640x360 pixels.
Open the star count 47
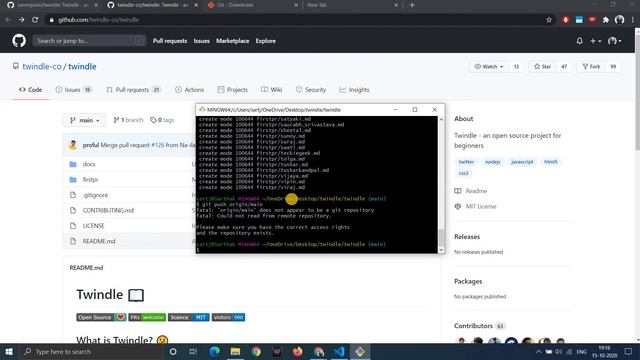click(564, 67)
